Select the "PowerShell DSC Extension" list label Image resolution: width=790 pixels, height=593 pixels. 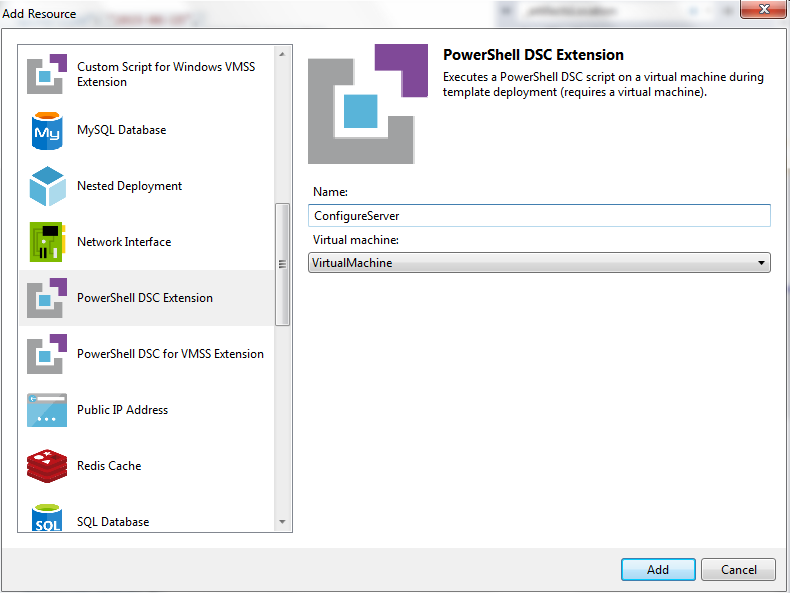pyautogui.click(x=145, y=298)
